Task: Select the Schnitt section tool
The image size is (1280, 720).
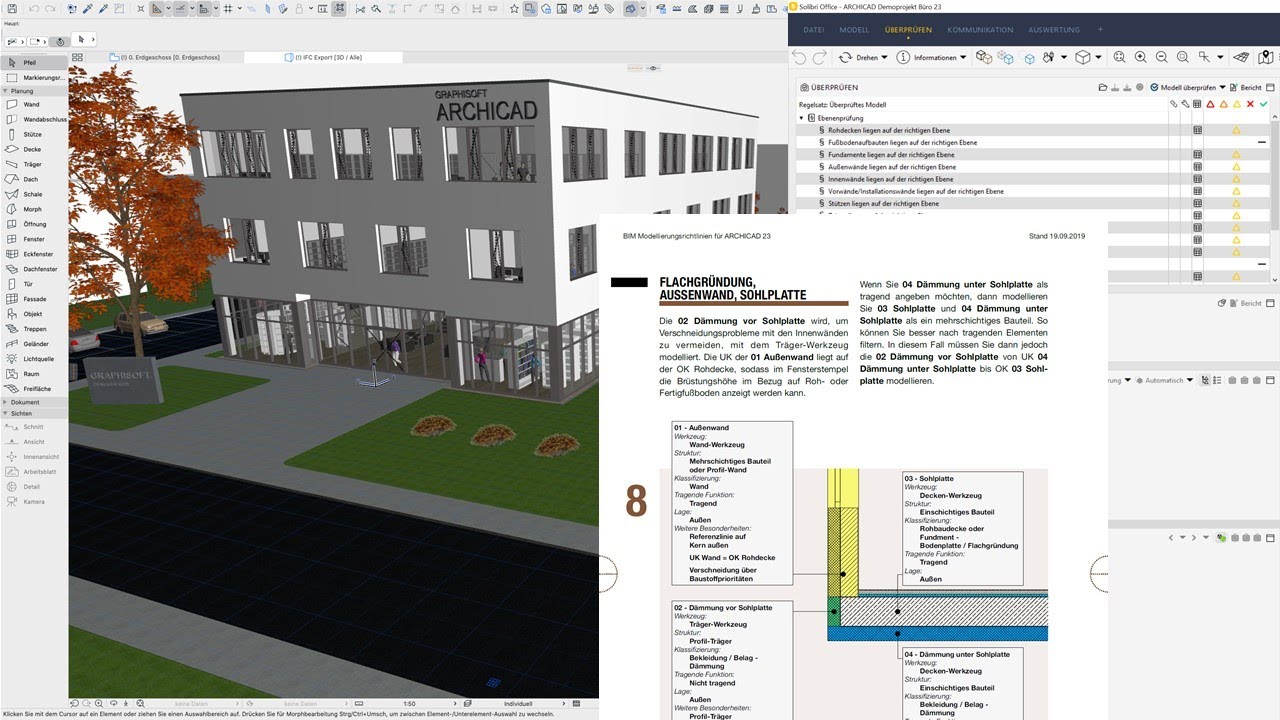Action: pos(34,427)
